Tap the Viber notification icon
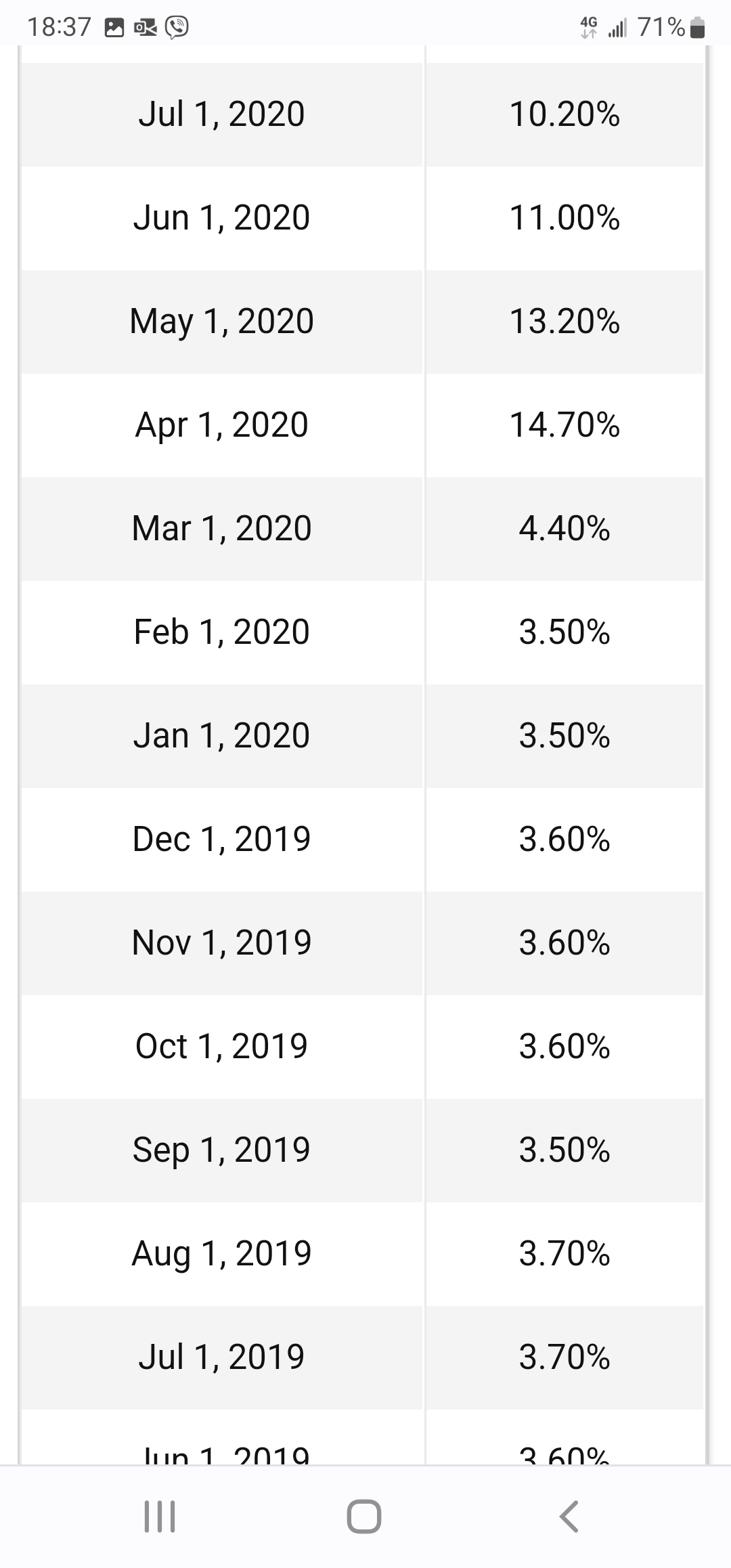The image size is (731, 1568). pos(177,27)
